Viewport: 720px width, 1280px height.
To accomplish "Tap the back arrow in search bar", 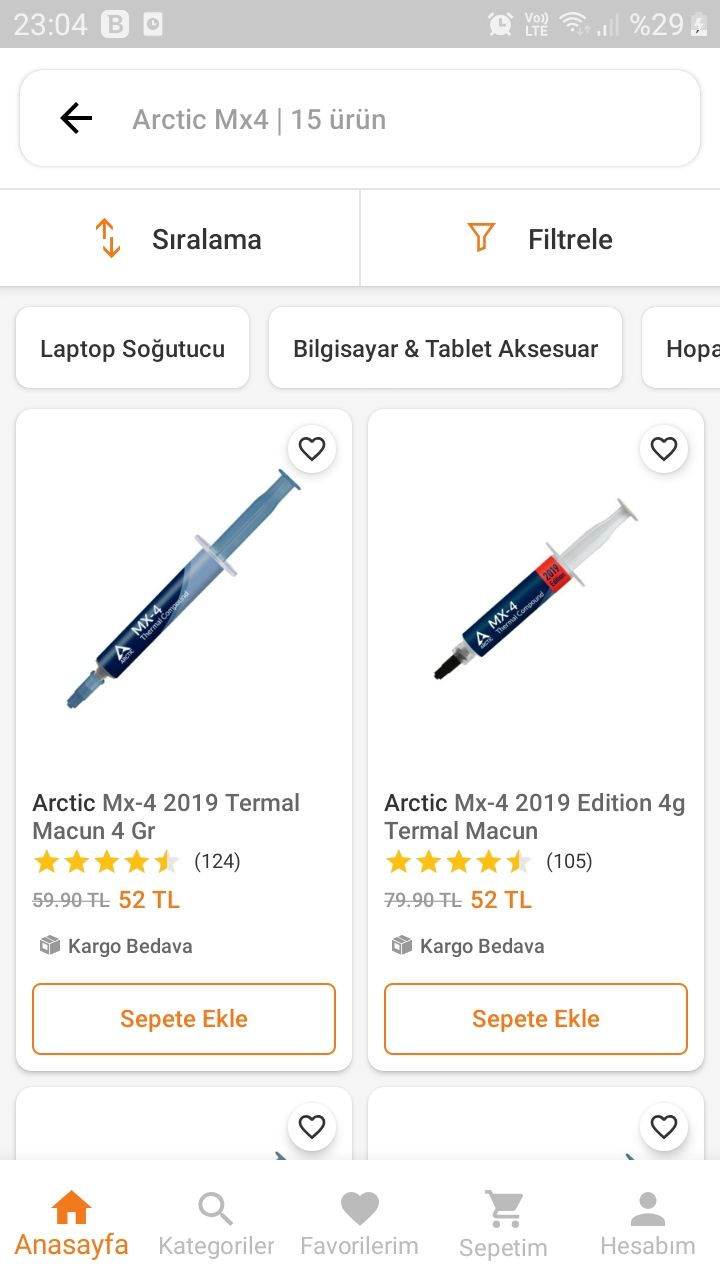I will point(76,119).
